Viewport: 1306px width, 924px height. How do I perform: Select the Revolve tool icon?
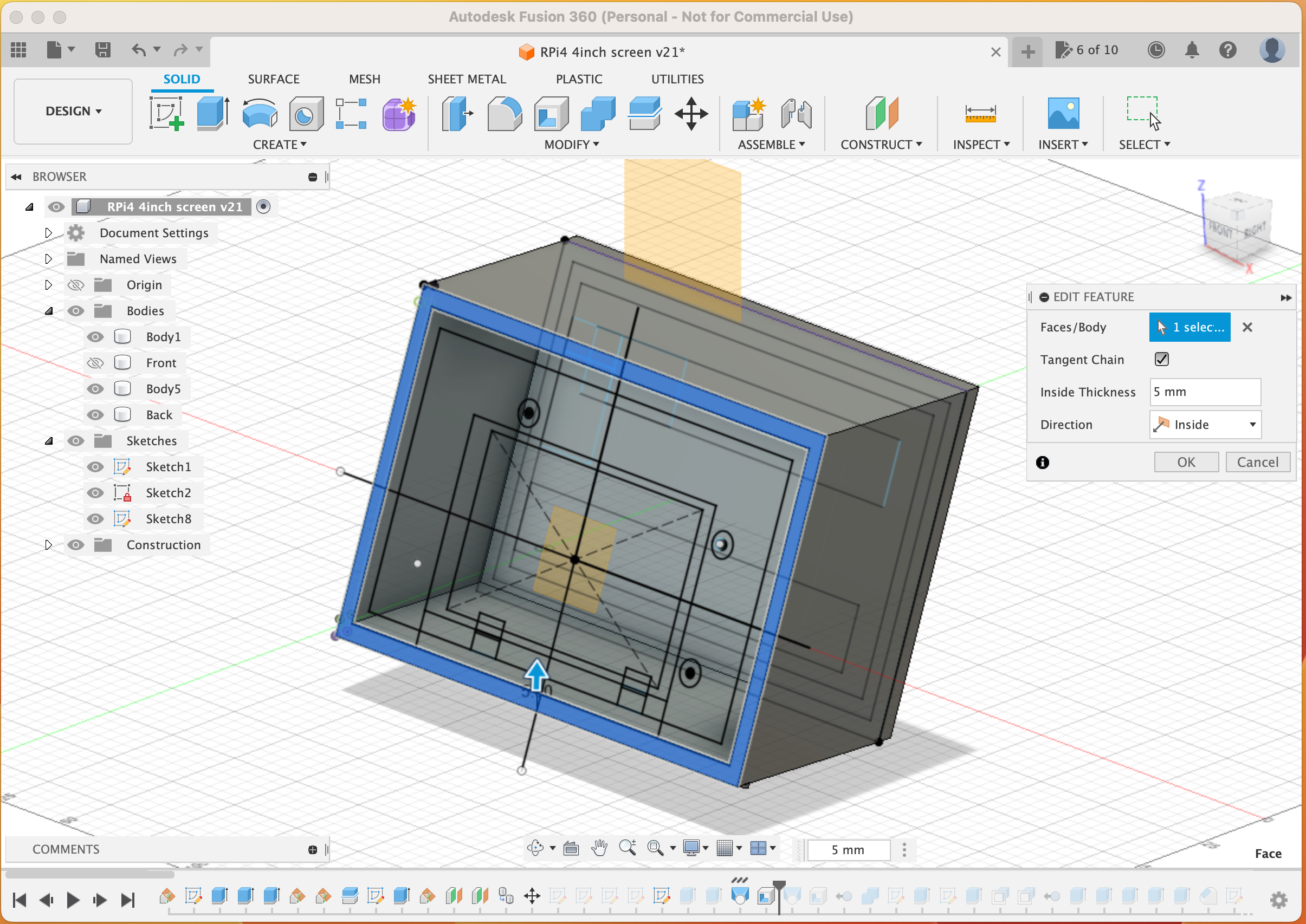click(260, 113)
